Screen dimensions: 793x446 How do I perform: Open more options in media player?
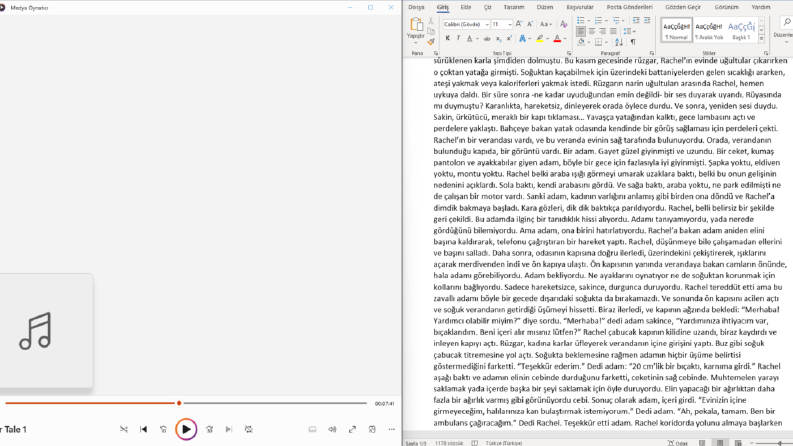[391, 429]
